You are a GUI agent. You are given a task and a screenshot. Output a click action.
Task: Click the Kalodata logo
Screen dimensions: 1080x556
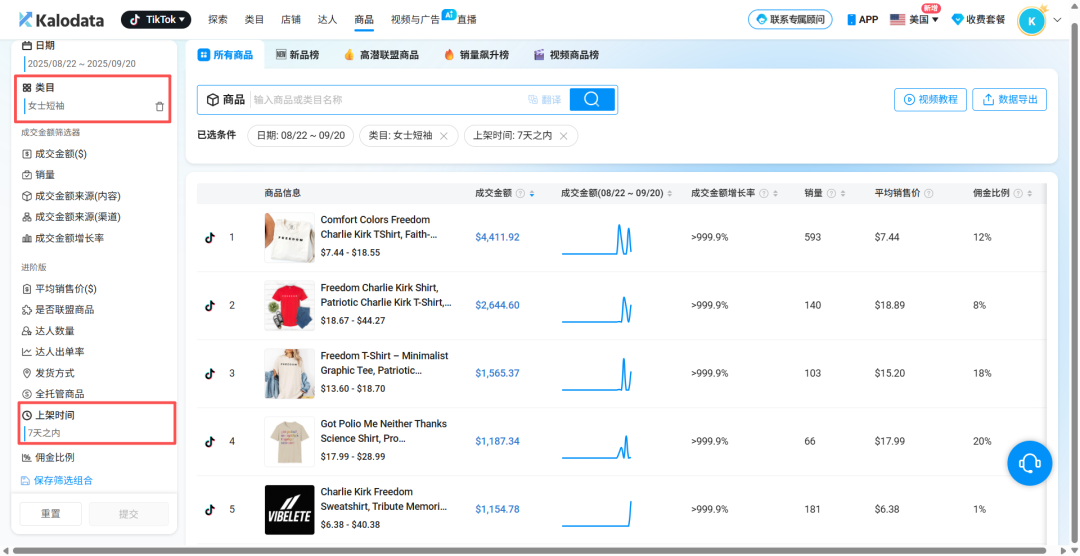pyautogui.click(x=63, y=19)
